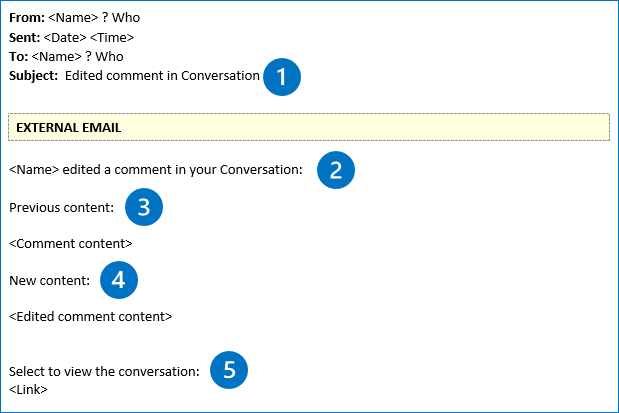The image size is (619, 413).
Task: Click the bold To label
Action: pyautogui.click(x=18, y=57)
